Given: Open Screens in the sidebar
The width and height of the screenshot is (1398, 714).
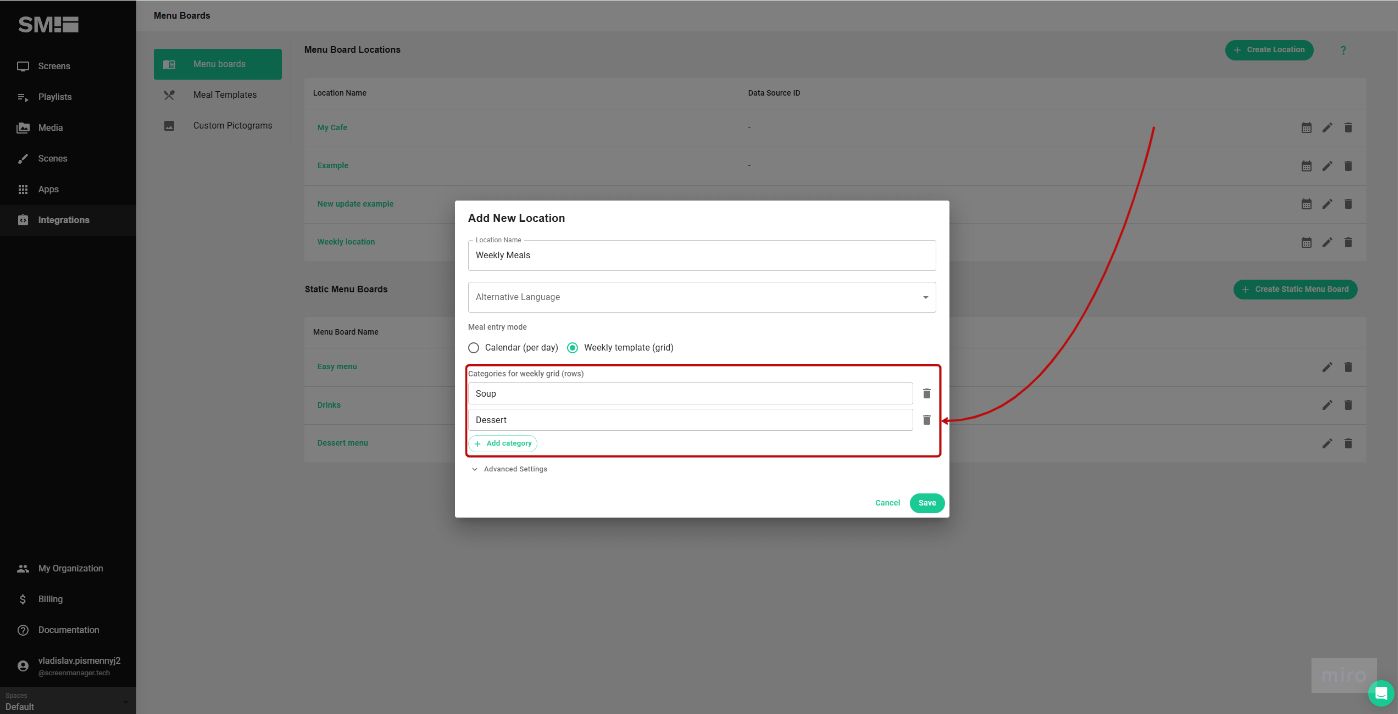Looking at the screenshot, I should click(68, 66).
